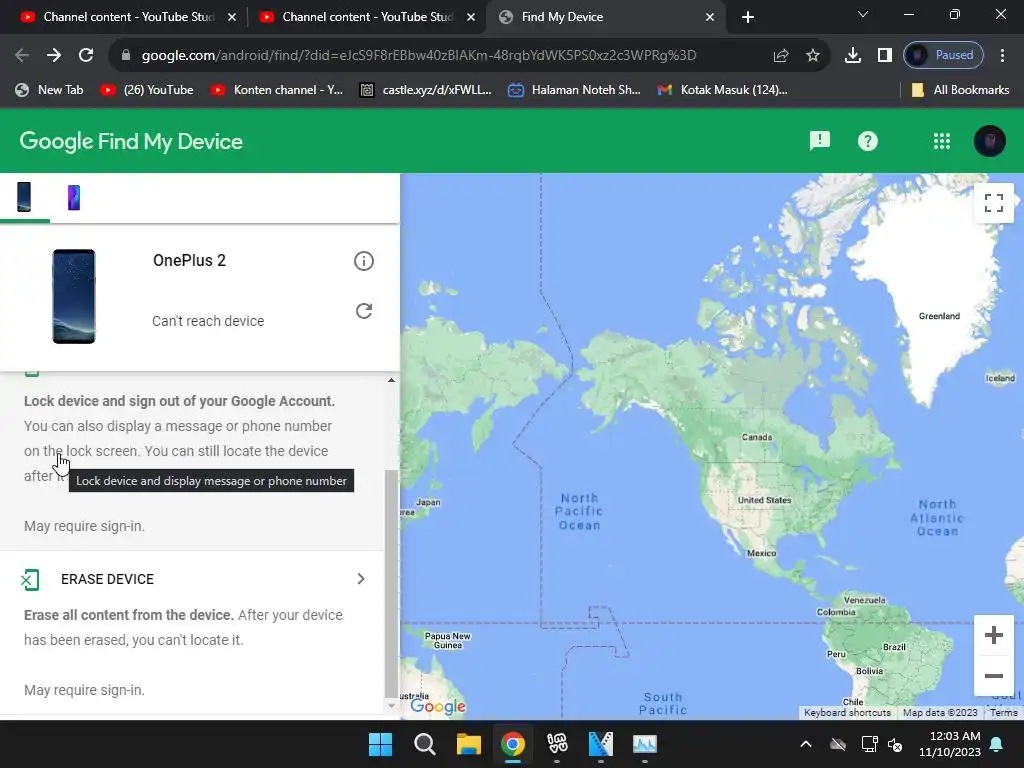
Task: Go forward in browser history
Action: tap(54, 56)
